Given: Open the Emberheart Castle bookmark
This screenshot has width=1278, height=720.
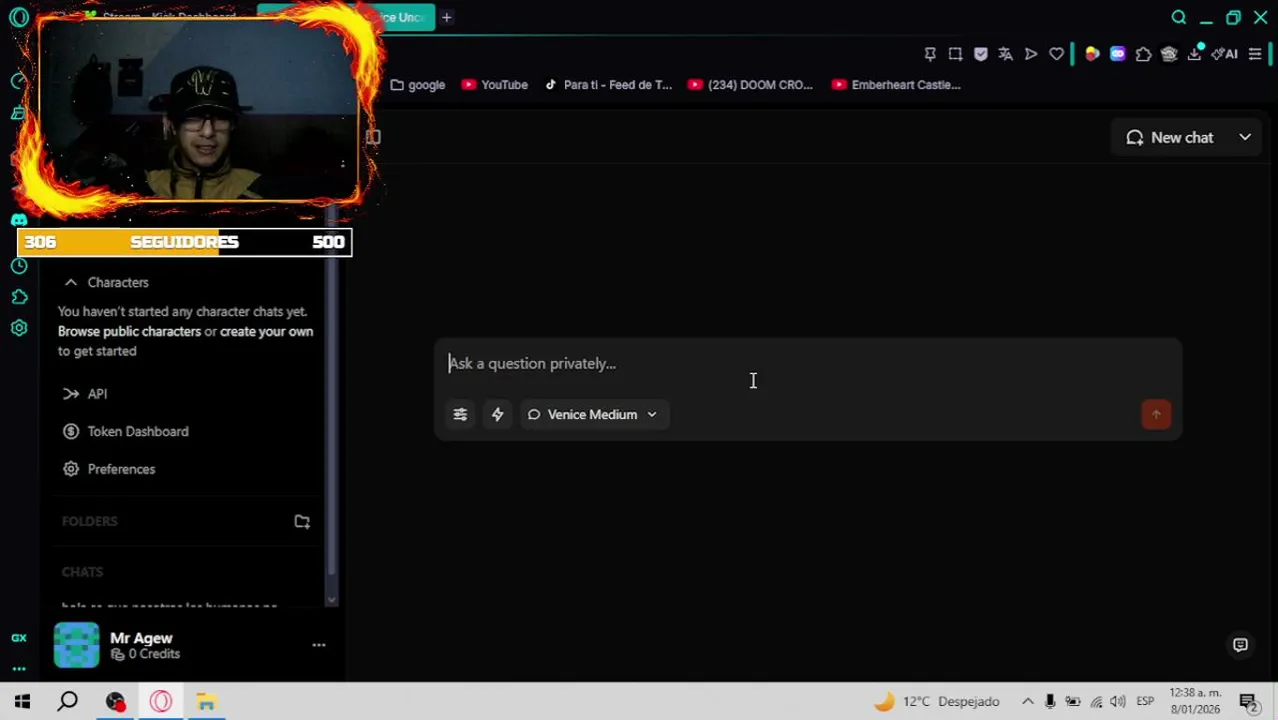Looking at the screenshot, I should 896,85.
